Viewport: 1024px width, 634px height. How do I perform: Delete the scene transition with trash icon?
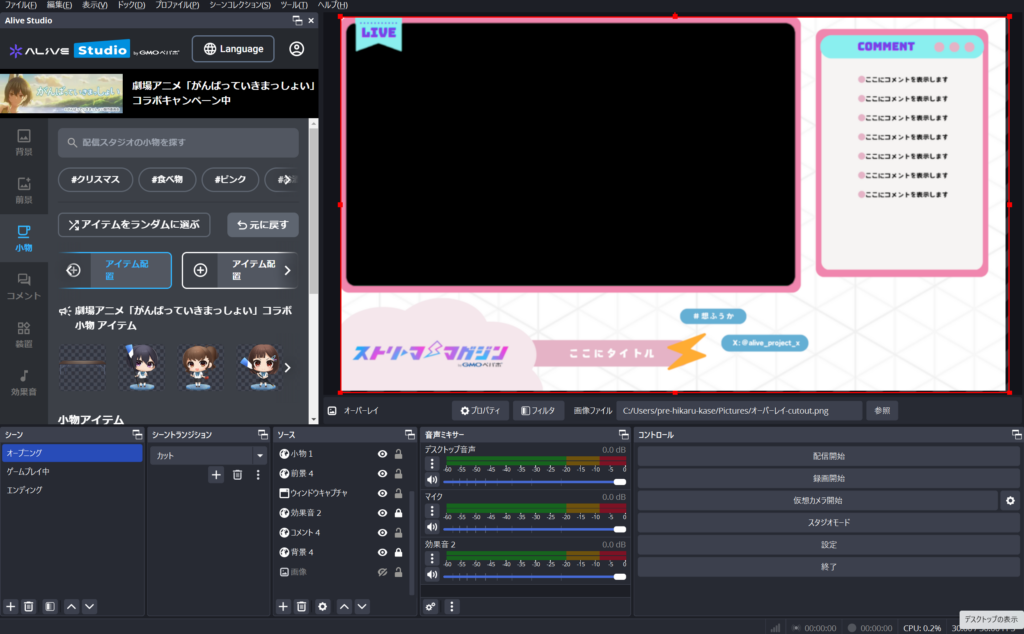point(238,475)
